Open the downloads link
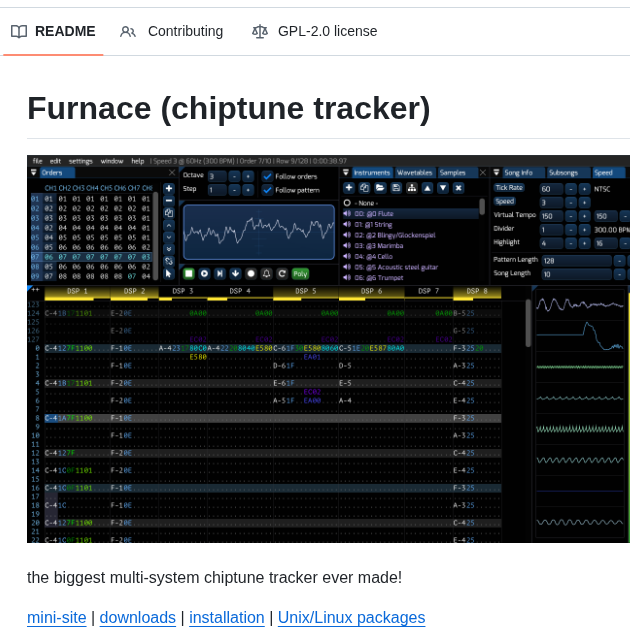This screenshot has width=630, height=630. [x=137, y=617]
